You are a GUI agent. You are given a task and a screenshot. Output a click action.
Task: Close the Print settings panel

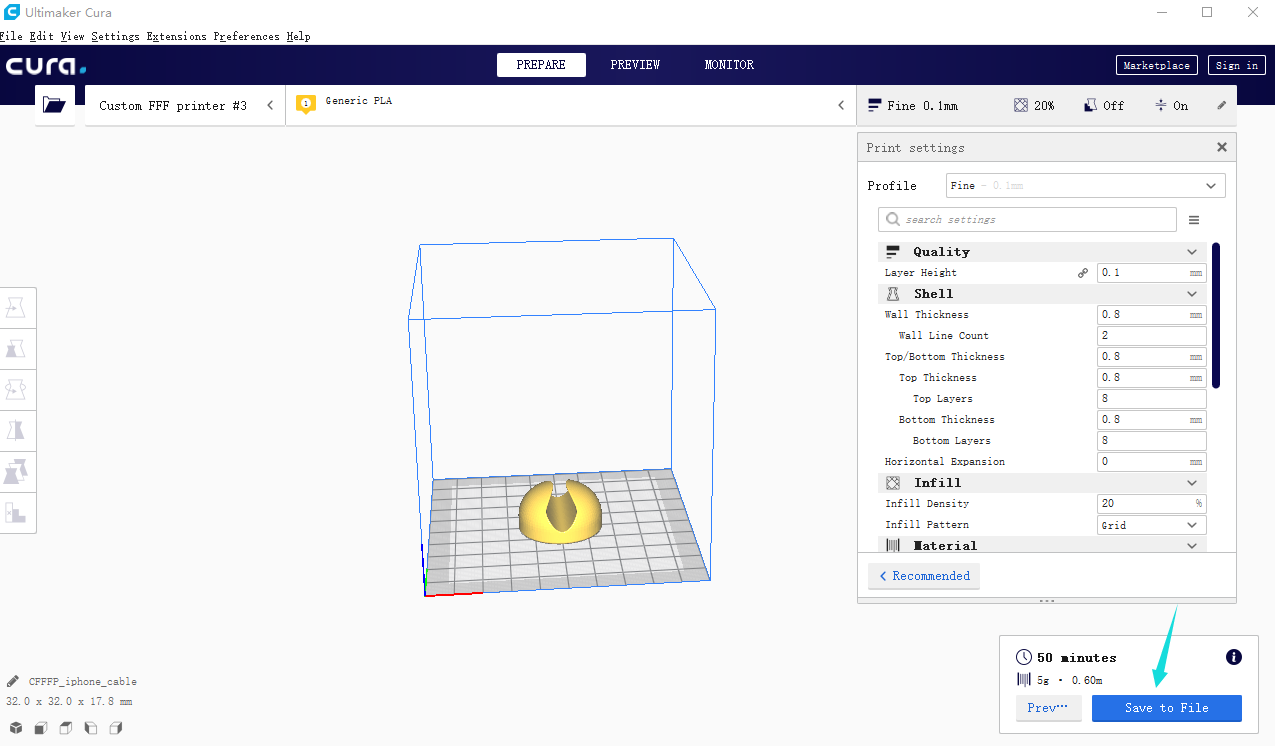tap(1221, 147)
